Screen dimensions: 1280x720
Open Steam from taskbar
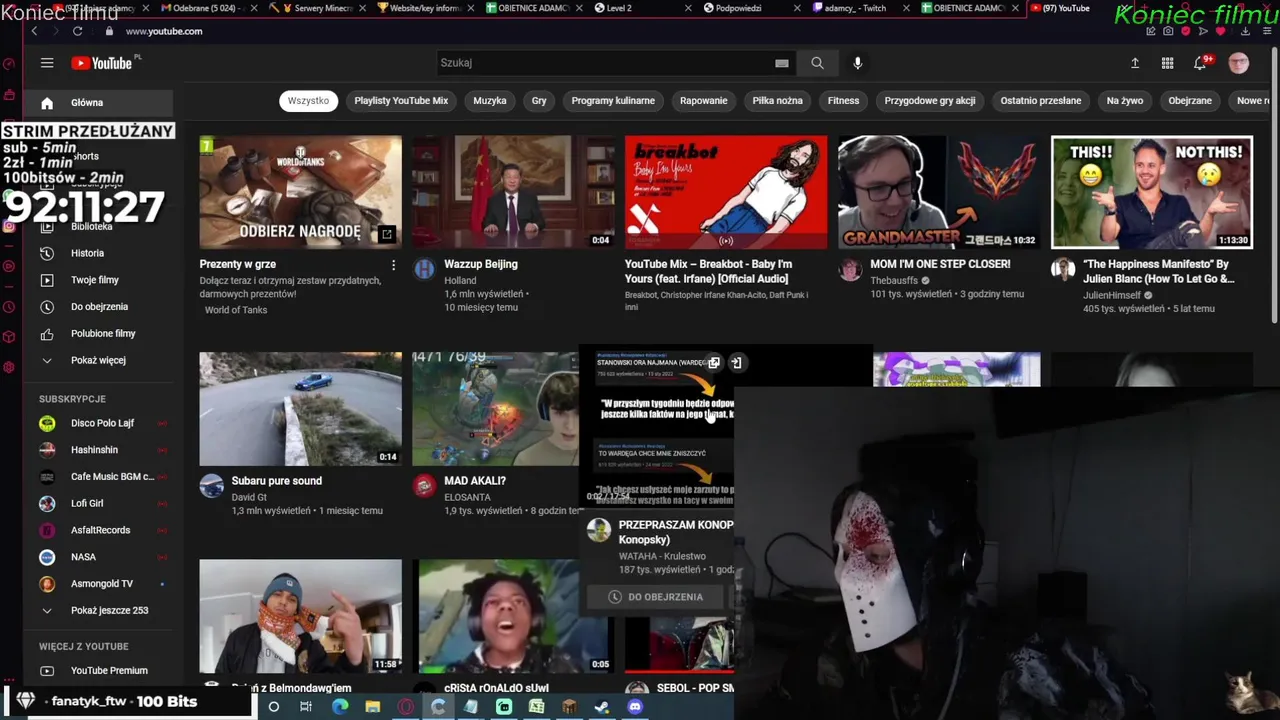coord(602,707)
